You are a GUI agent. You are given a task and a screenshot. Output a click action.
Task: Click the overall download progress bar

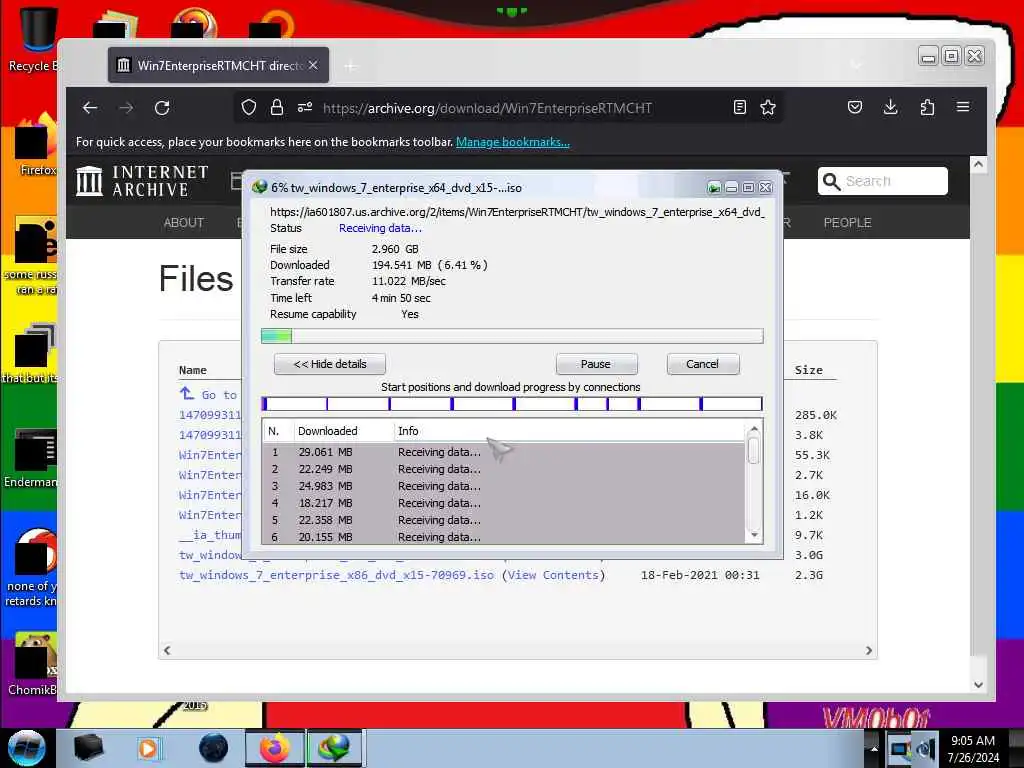click(x=512, y=336)
